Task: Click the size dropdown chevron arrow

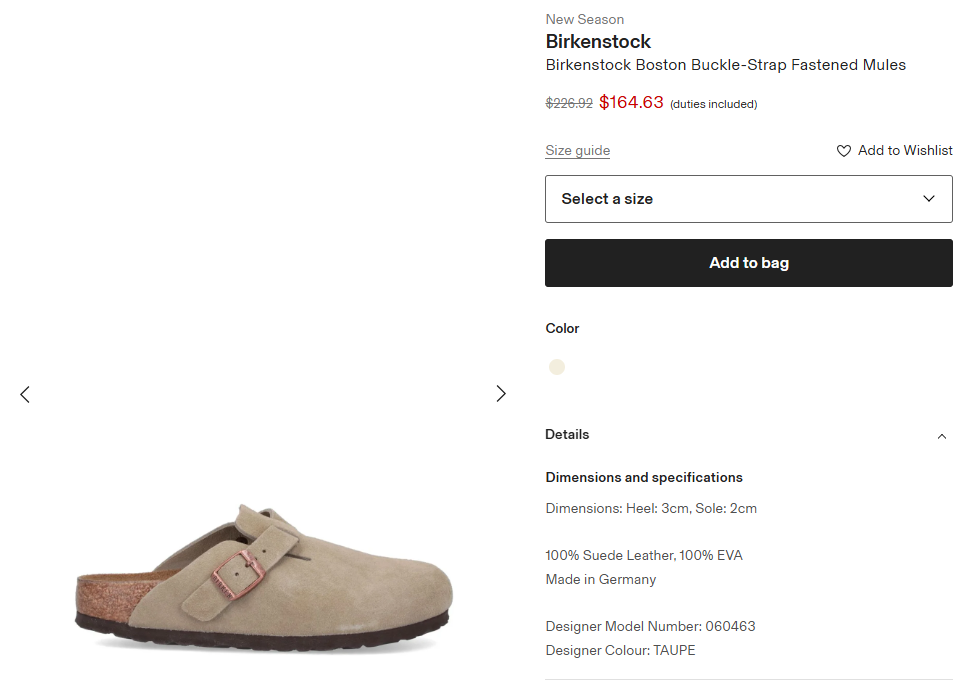Action: (x=929, y=199)
